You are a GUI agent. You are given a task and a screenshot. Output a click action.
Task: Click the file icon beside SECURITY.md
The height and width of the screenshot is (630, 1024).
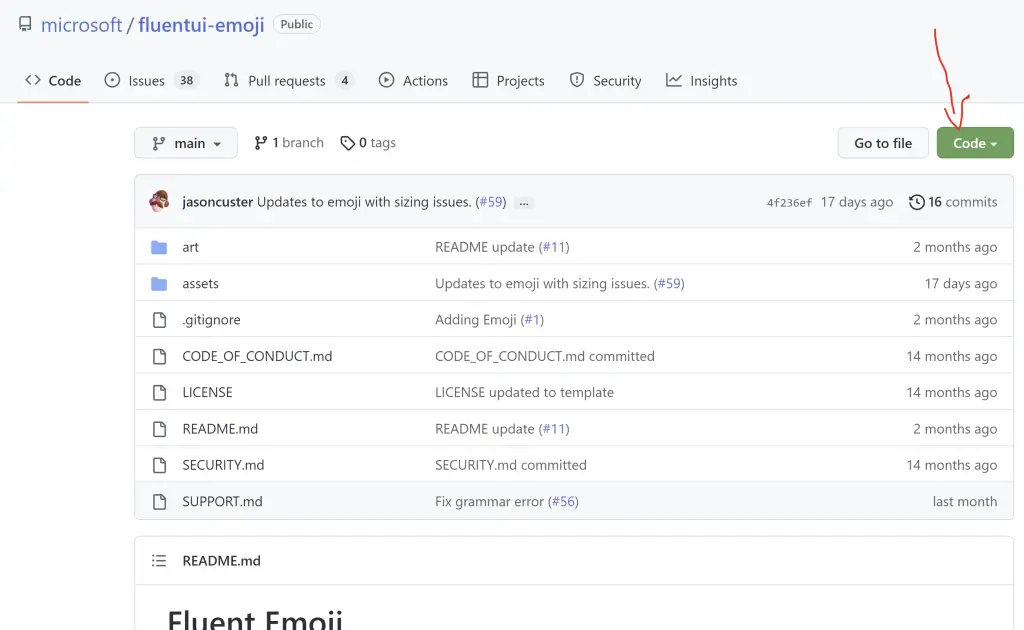pyautogui.click(x=159, y=465)
